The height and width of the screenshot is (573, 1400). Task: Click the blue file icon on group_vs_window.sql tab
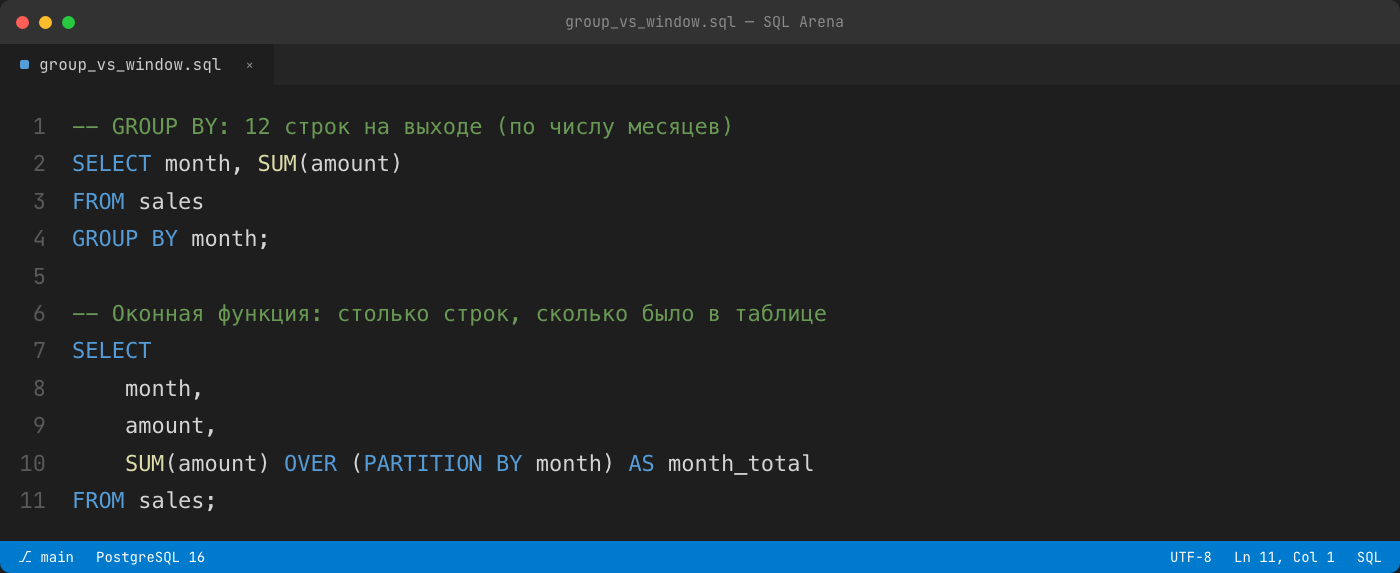24,65
